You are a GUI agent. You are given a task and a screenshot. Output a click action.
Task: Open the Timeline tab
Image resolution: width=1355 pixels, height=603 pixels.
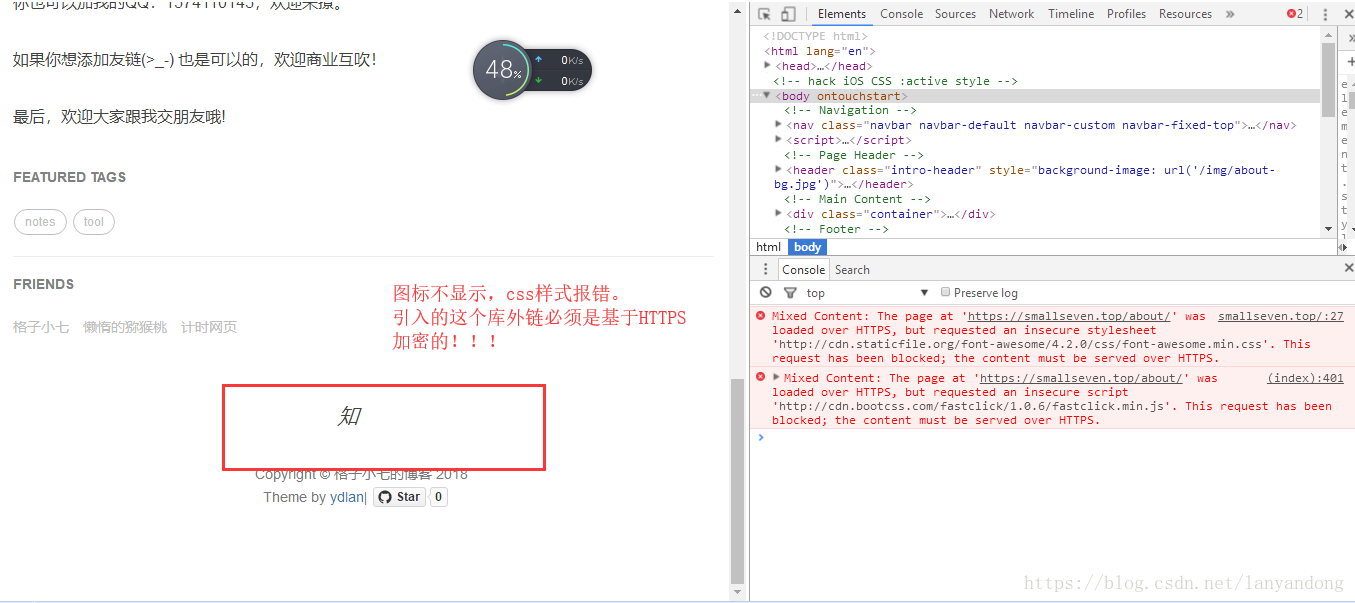tap(1071, 14)
